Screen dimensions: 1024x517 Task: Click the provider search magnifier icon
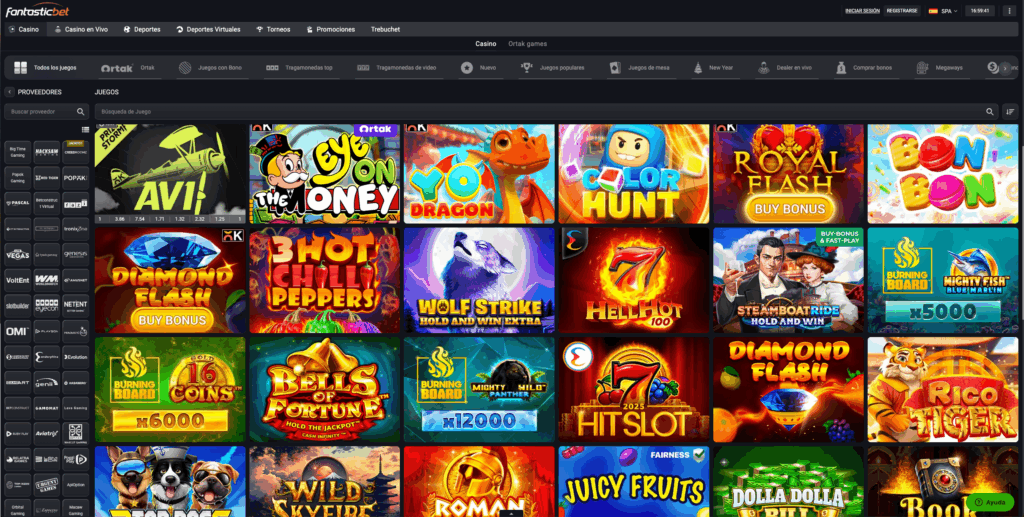pos(80,112)
